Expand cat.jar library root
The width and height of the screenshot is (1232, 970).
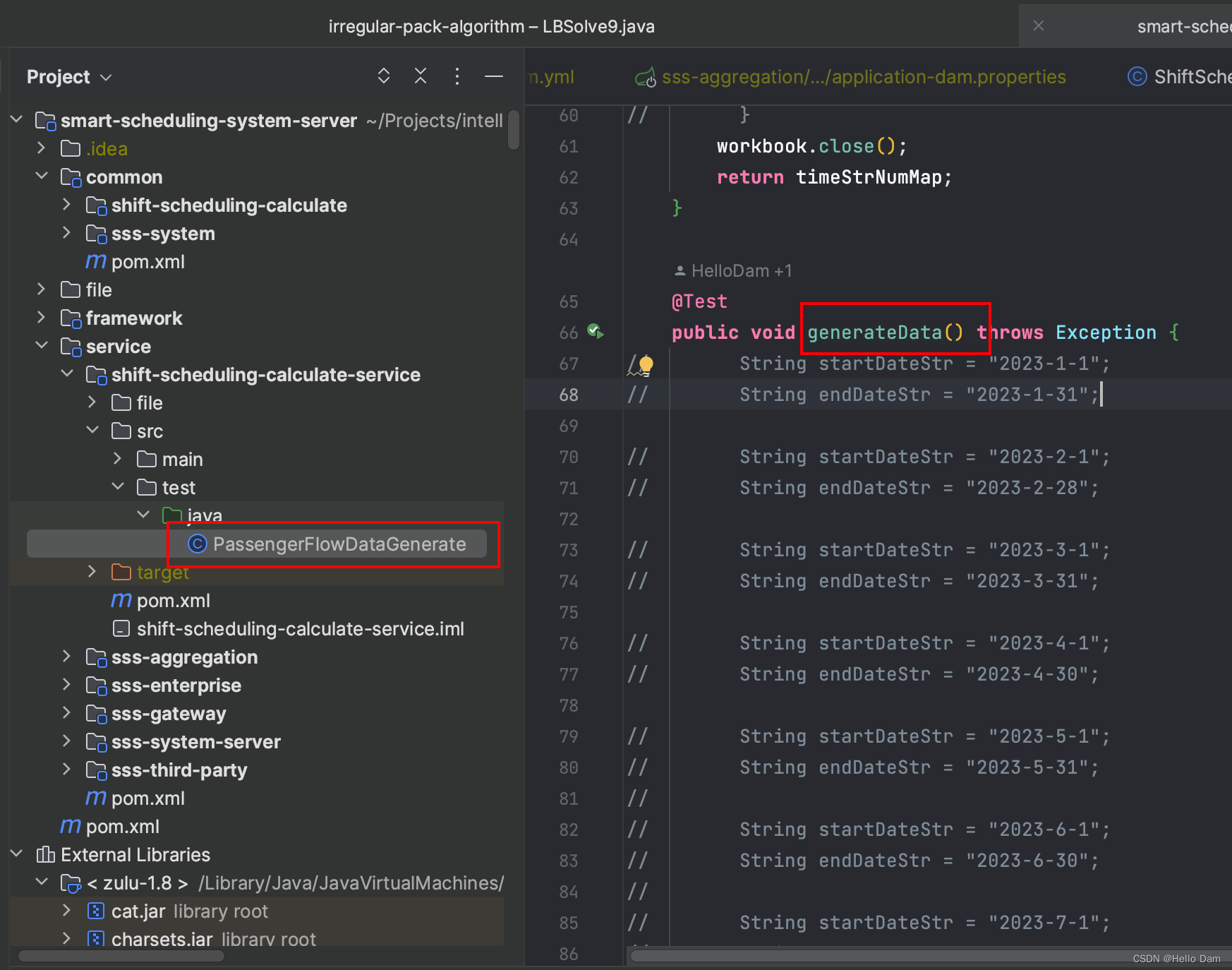pos(67,911)
